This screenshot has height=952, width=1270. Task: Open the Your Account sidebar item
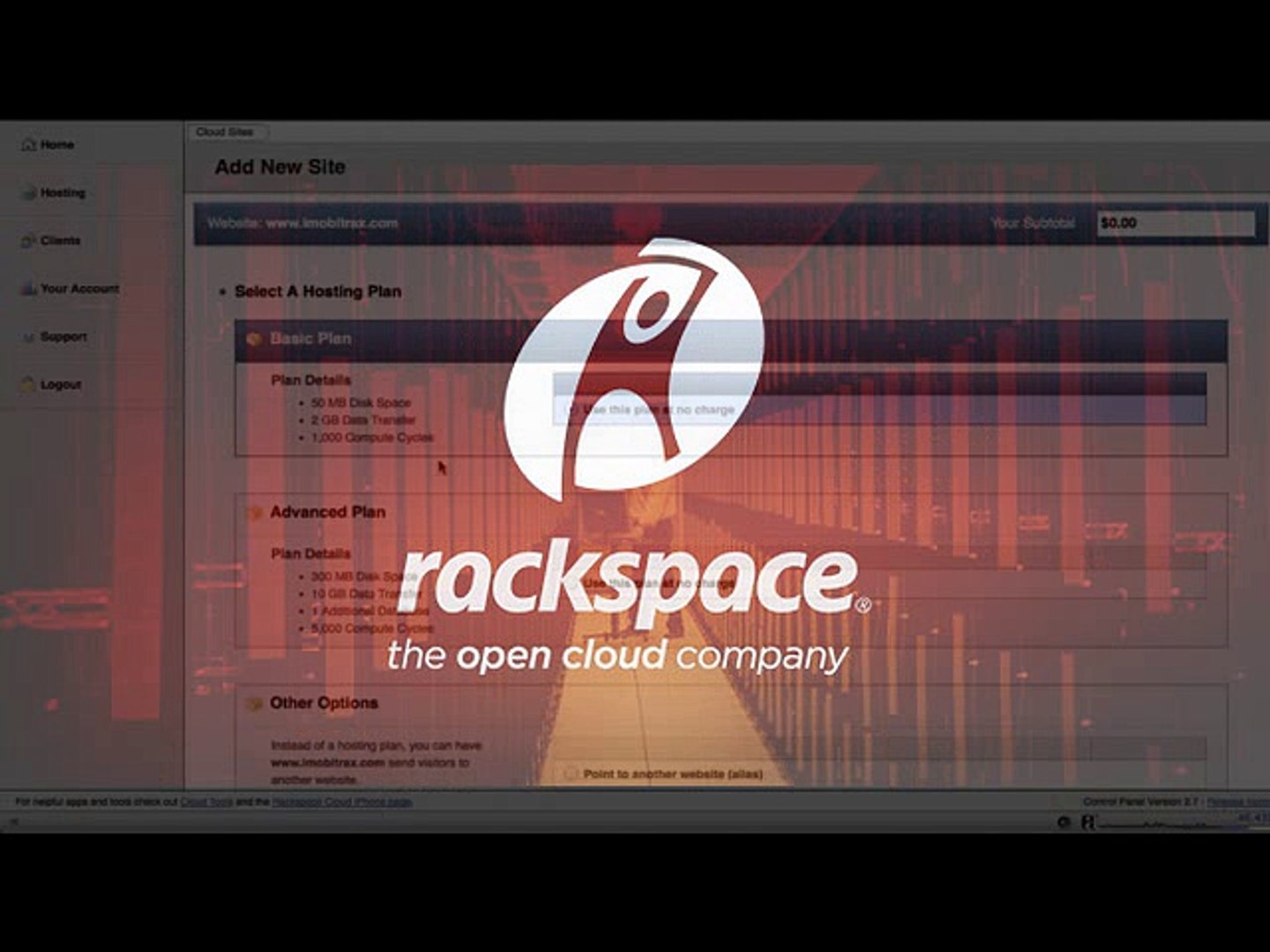coord(79,288)
